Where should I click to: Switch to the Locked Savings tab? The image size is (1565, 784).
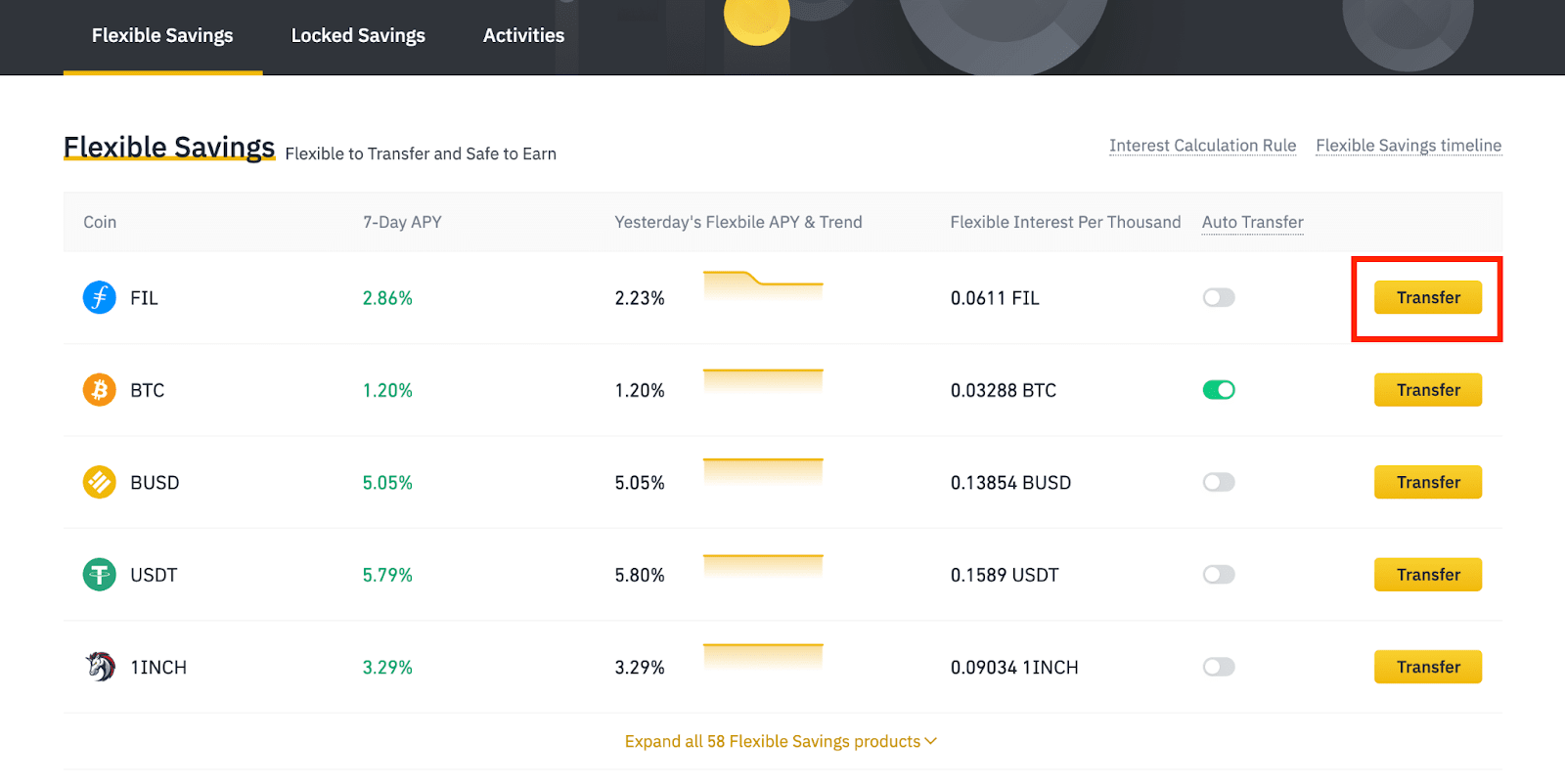(358, 35)
